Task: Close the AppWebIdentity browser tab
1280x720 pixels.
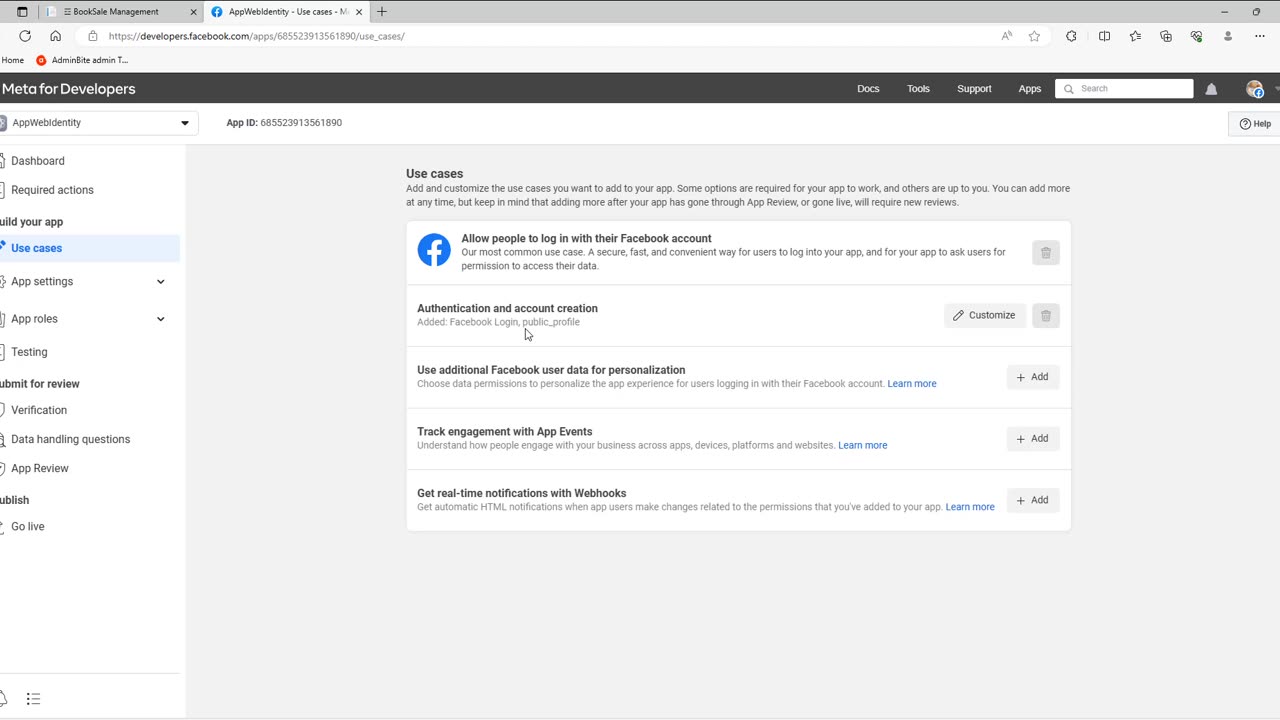Action: (x=359, y=12)
